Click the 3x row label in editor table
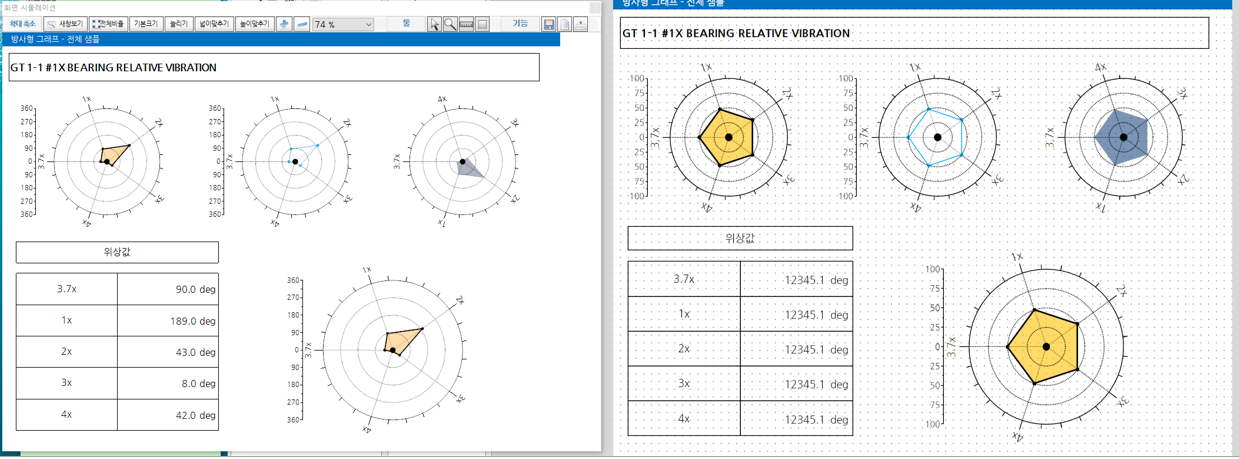 click(684, 384)
